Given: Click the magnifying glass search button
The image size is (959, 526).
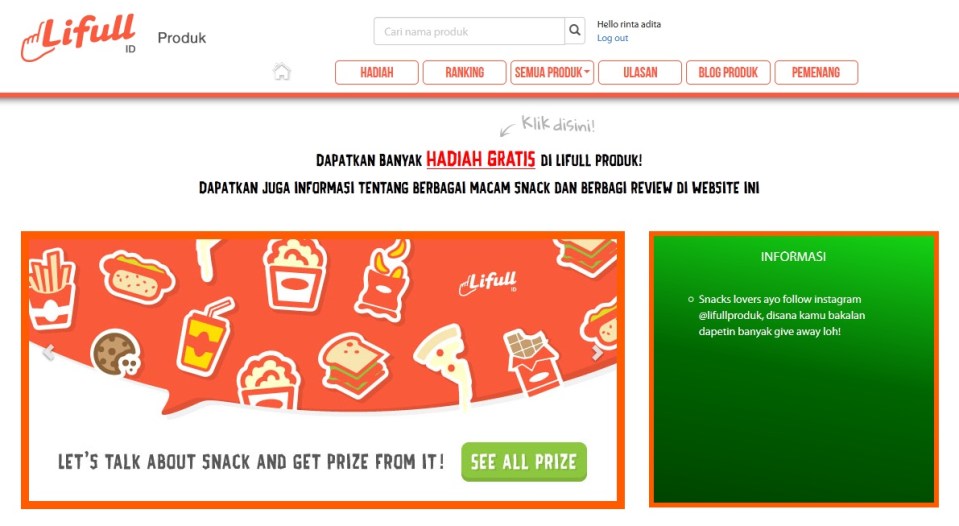Looking at the screenshot, I should [574, 31].
